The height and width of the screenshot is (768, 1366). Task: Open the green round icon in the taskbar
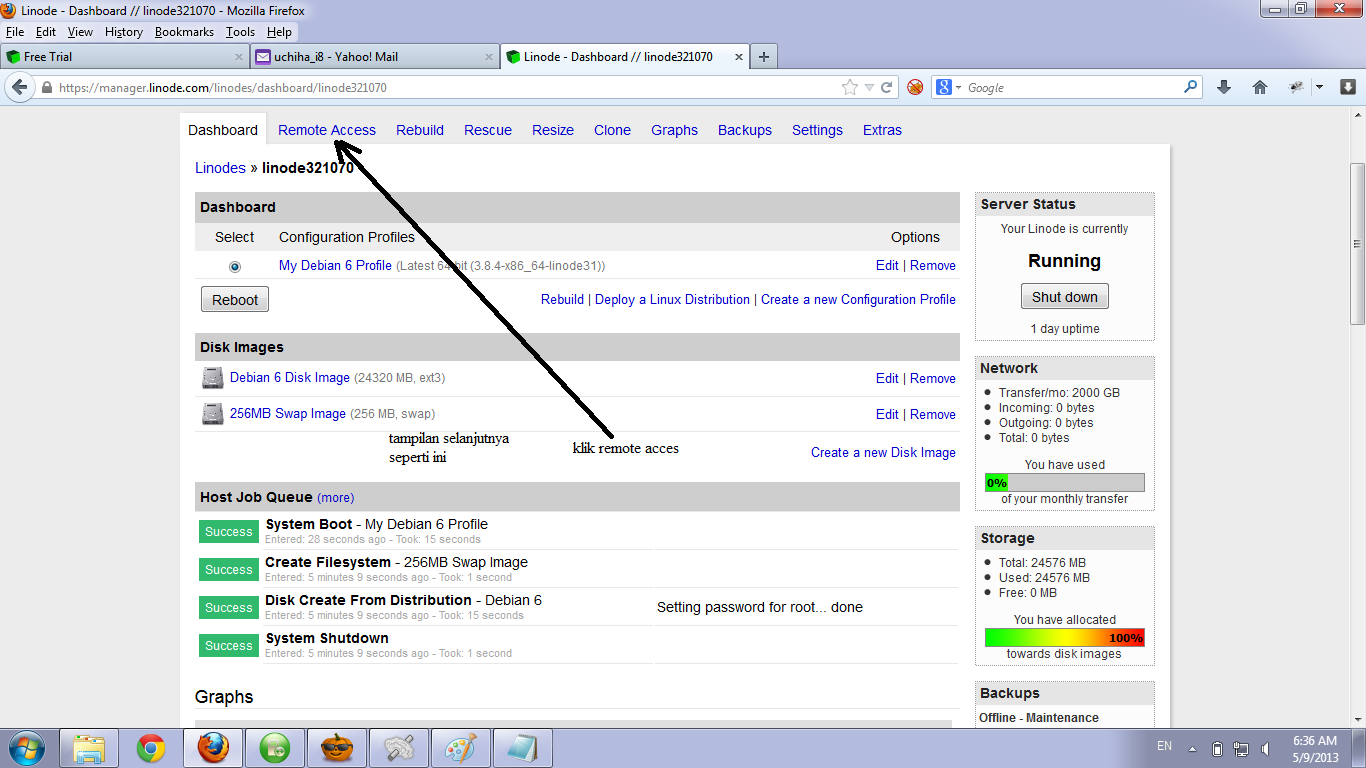pyautogui.click(x=275, y=748)
